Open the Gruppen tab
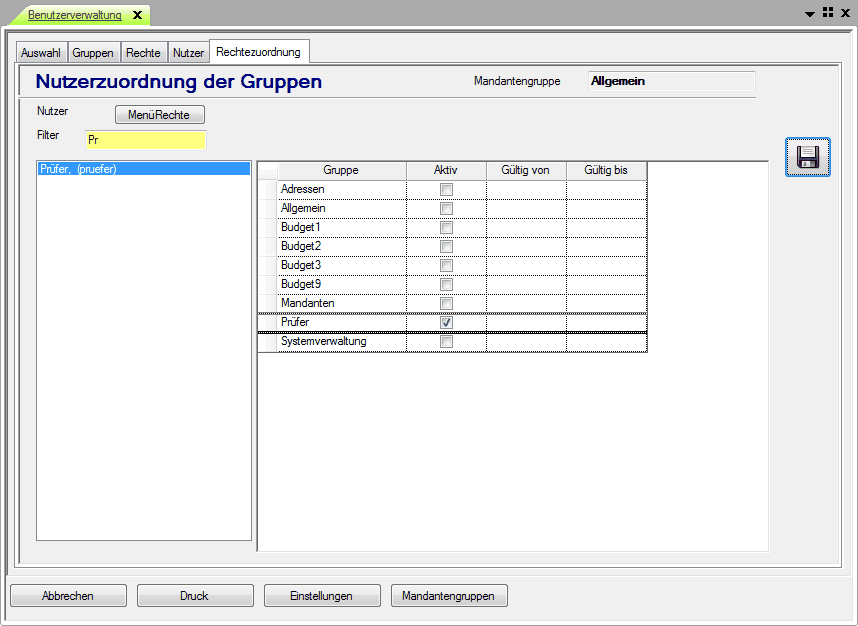The width and height of the screenshot is (858, 626). tap(93, 52)
